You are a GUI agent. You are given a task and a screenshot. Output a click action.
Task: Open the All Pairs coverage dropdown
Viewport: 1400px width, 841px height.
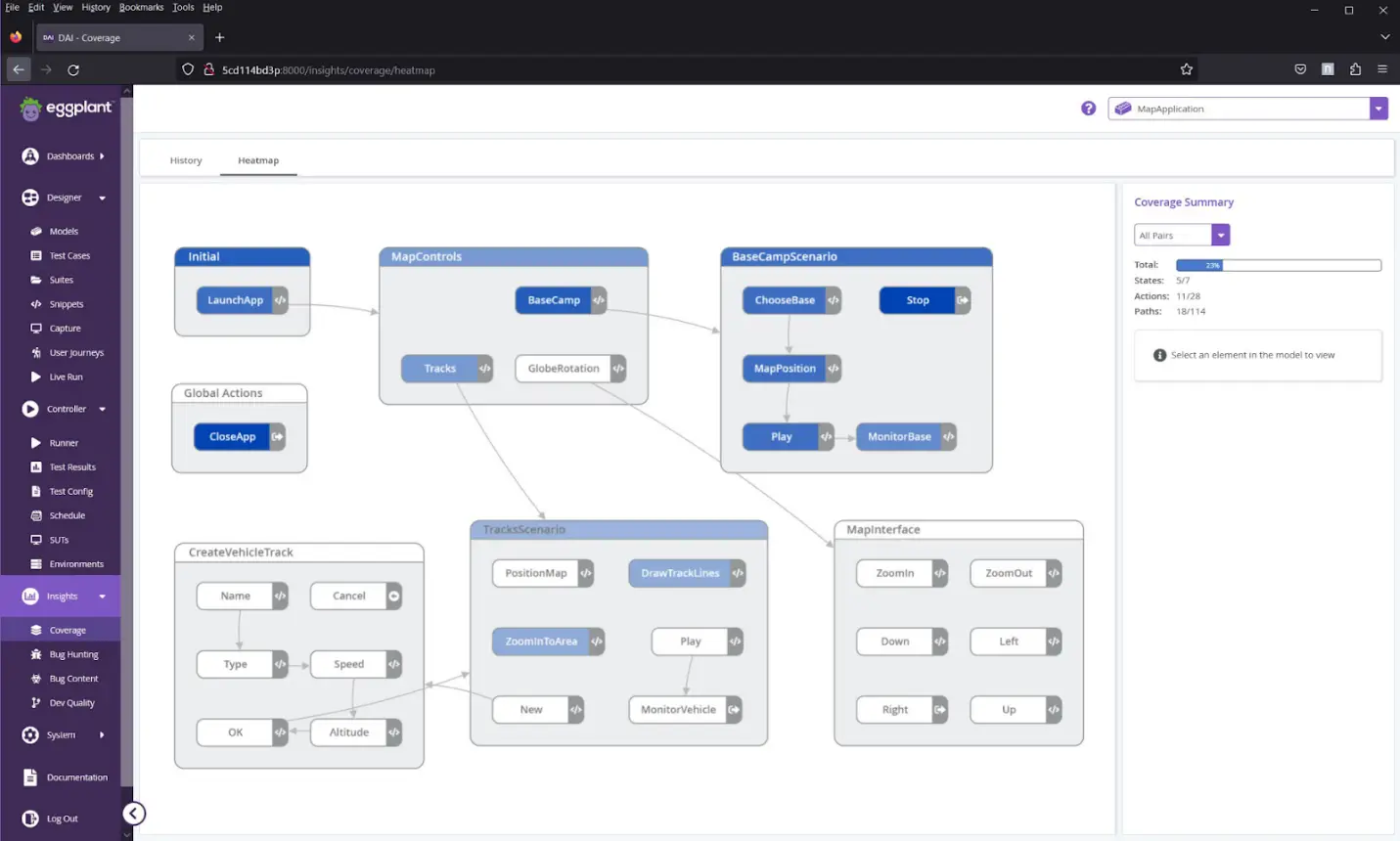click(1220, 236)
